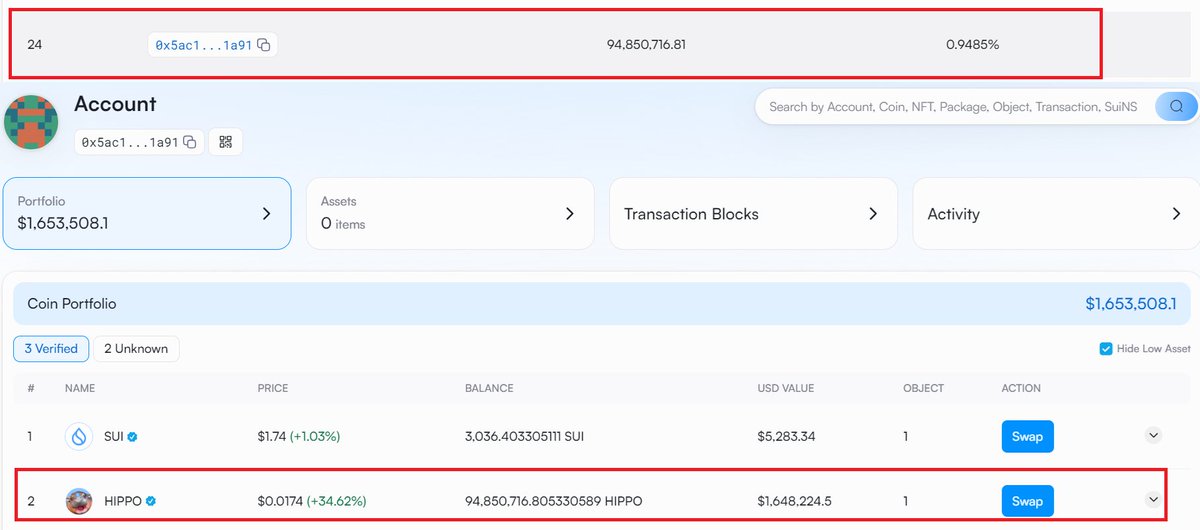The height and width of the screenshot is (530, 1200).
Task: Click the HIPPO coin logo
Action: coord(79,500)
